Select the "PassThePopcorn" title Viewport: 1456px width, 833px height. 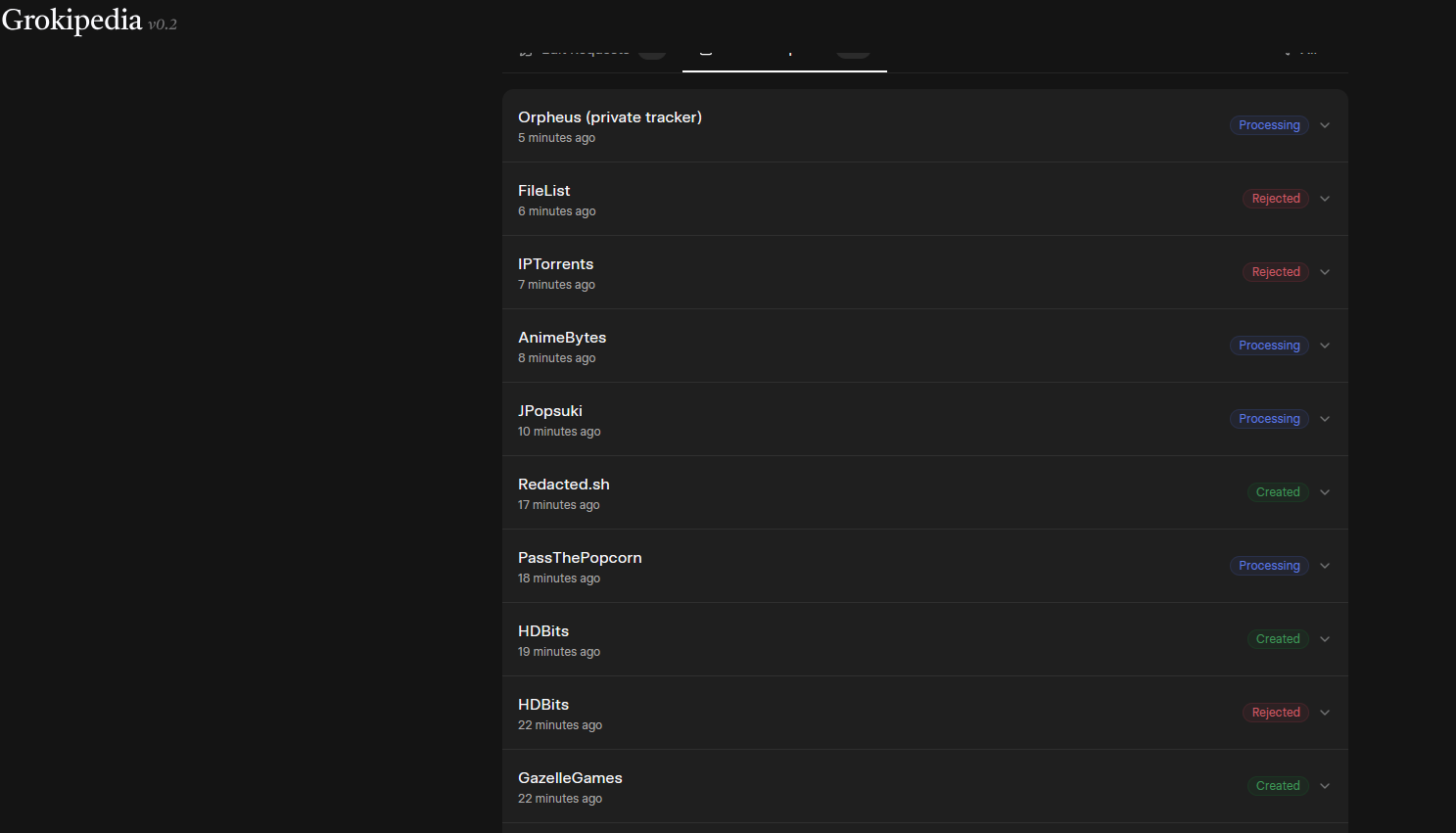click(x=580, y=558)
